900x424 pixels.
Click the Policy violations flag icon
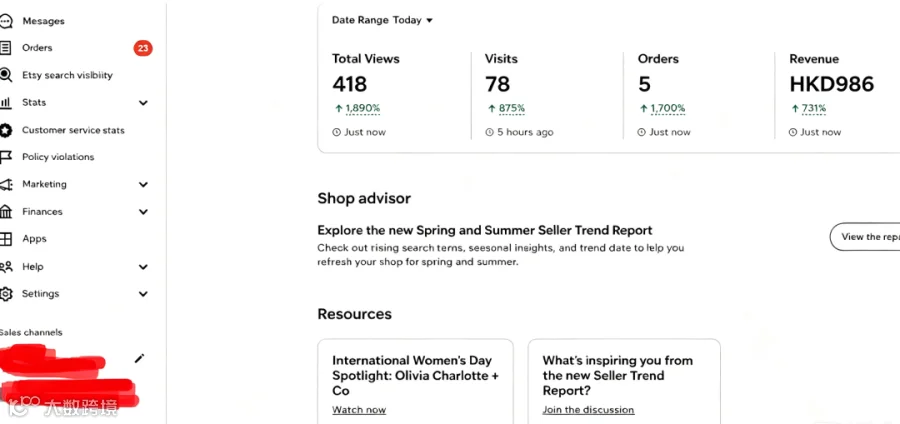pyautogui.click(x=5, y=157)
